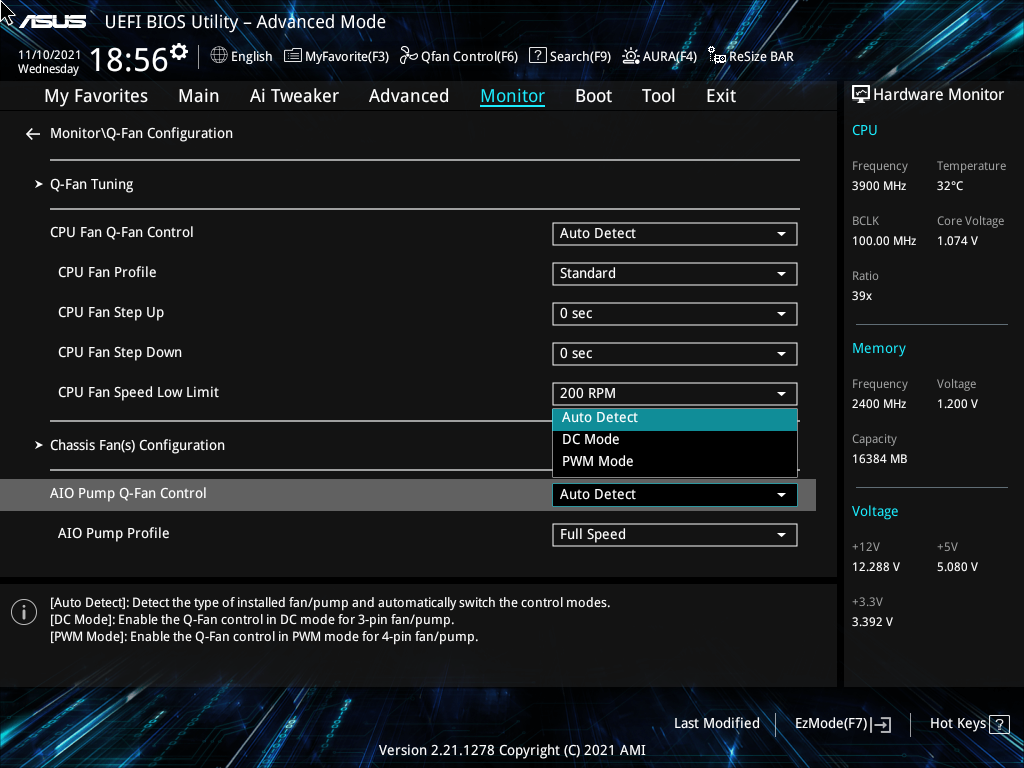Click the Hot Keys question mark icon
This screenshot has width=1024, height=768.
click(x=999, y=724)
